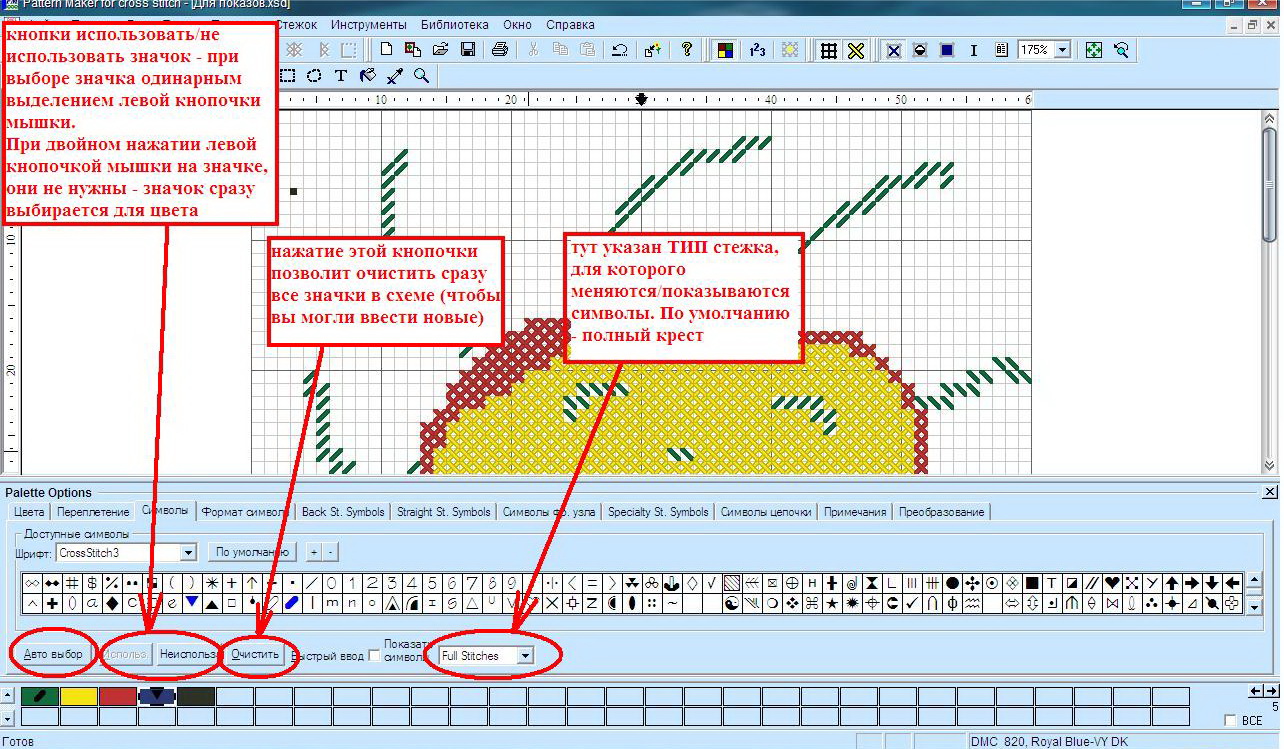Viewport: 1284px width, 749px height.
Task: Tick the ВСЕ checkbox near palette
Action: click(1230, 720)
